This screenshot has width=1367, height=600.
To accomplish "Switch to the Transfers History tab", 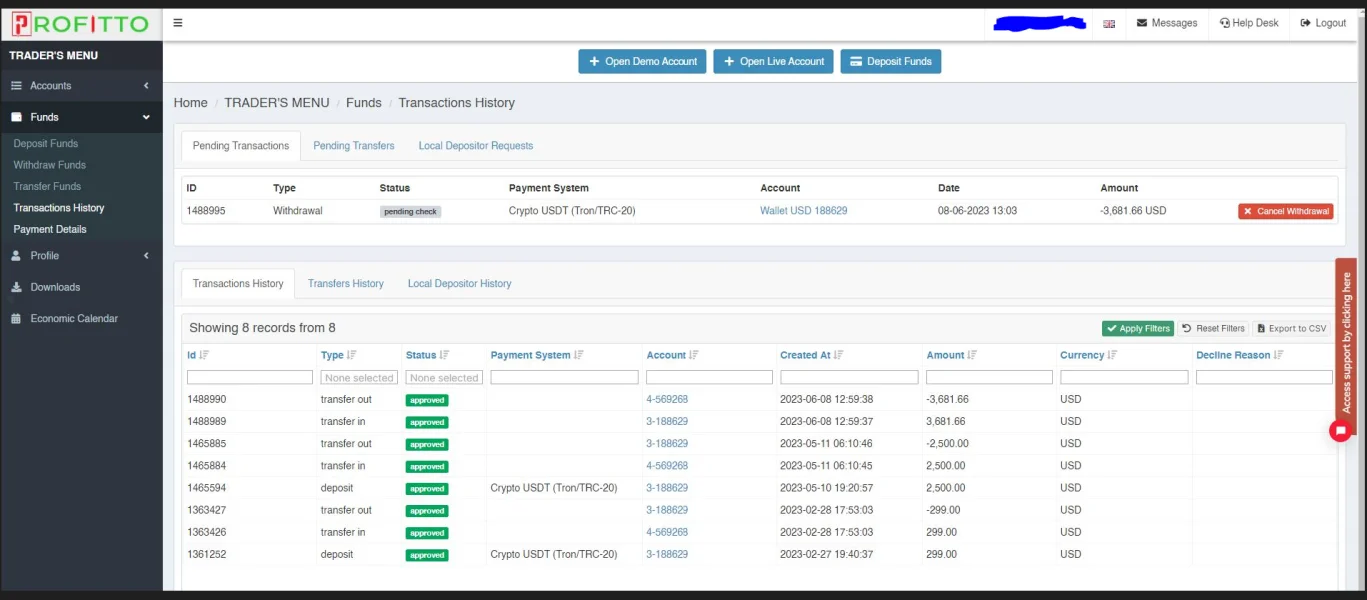I will point(345,284).
